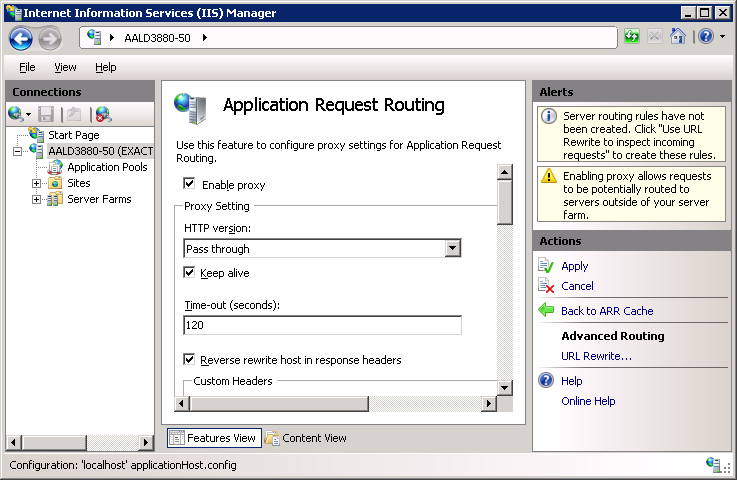
Task: Click the Connections scrollbar left arrow
Action: [14, 442]
